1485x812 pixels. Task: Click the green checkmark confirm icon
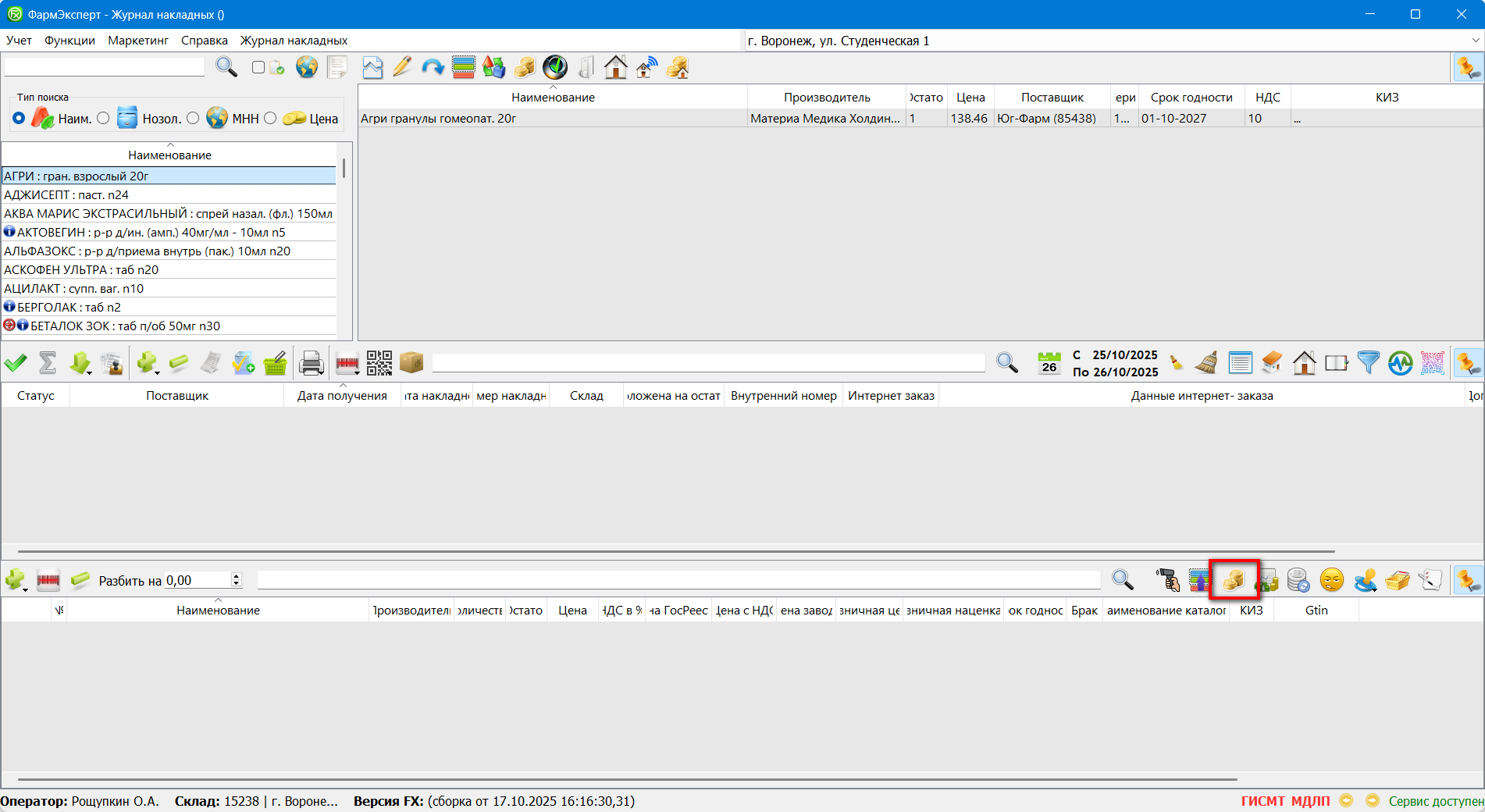pyautogui.click(x=16, y=363)
